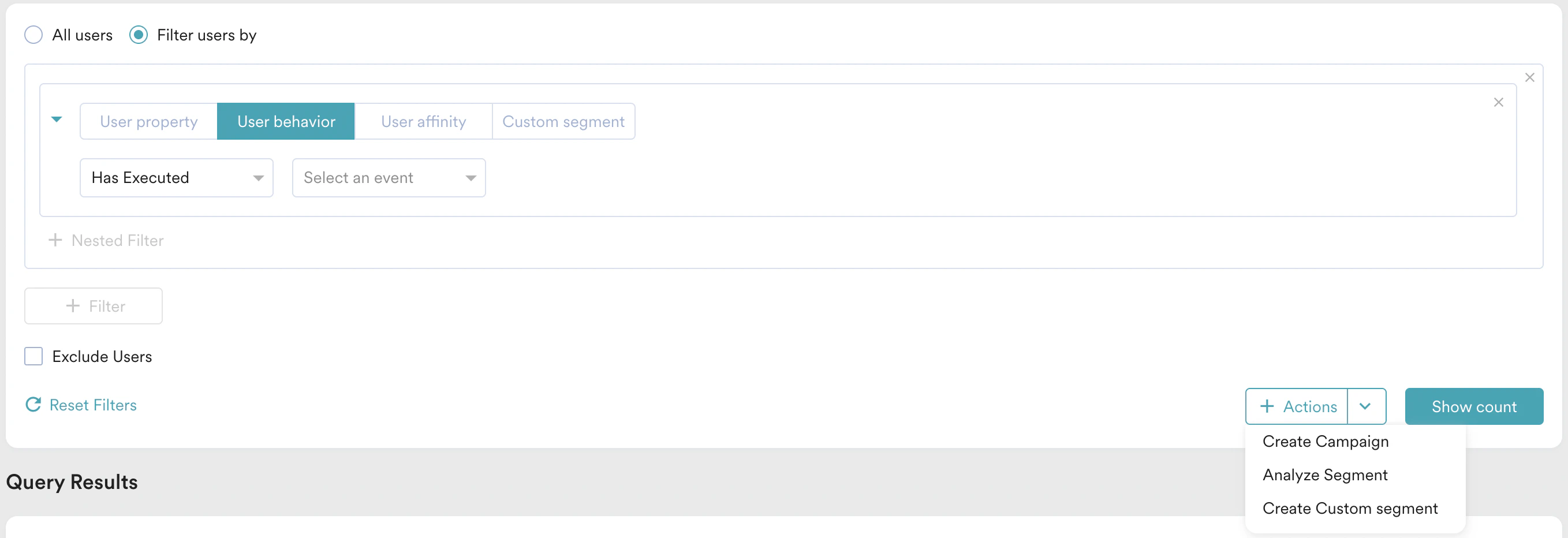Open the Select an event dropdown
1568x538 pixels.
pos(389,178)
